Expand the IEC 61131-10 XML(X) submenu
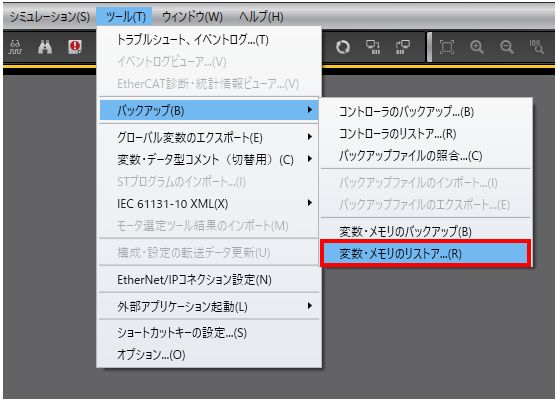Image resolution: width=557 pixels, height=401 pixels. (x=209, y=204)
